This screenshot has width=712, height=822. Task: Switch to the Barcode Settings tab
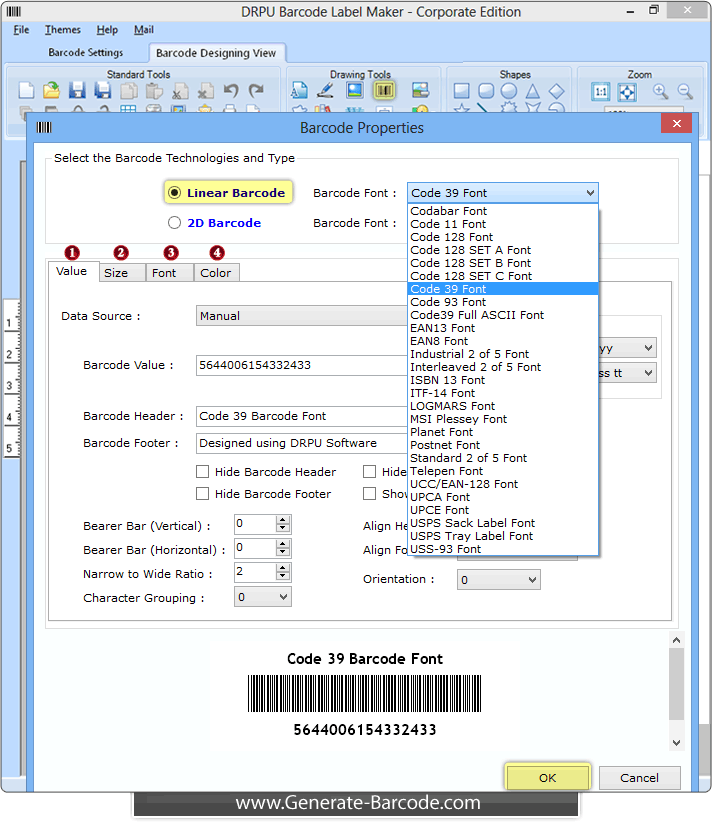(85, 52)
